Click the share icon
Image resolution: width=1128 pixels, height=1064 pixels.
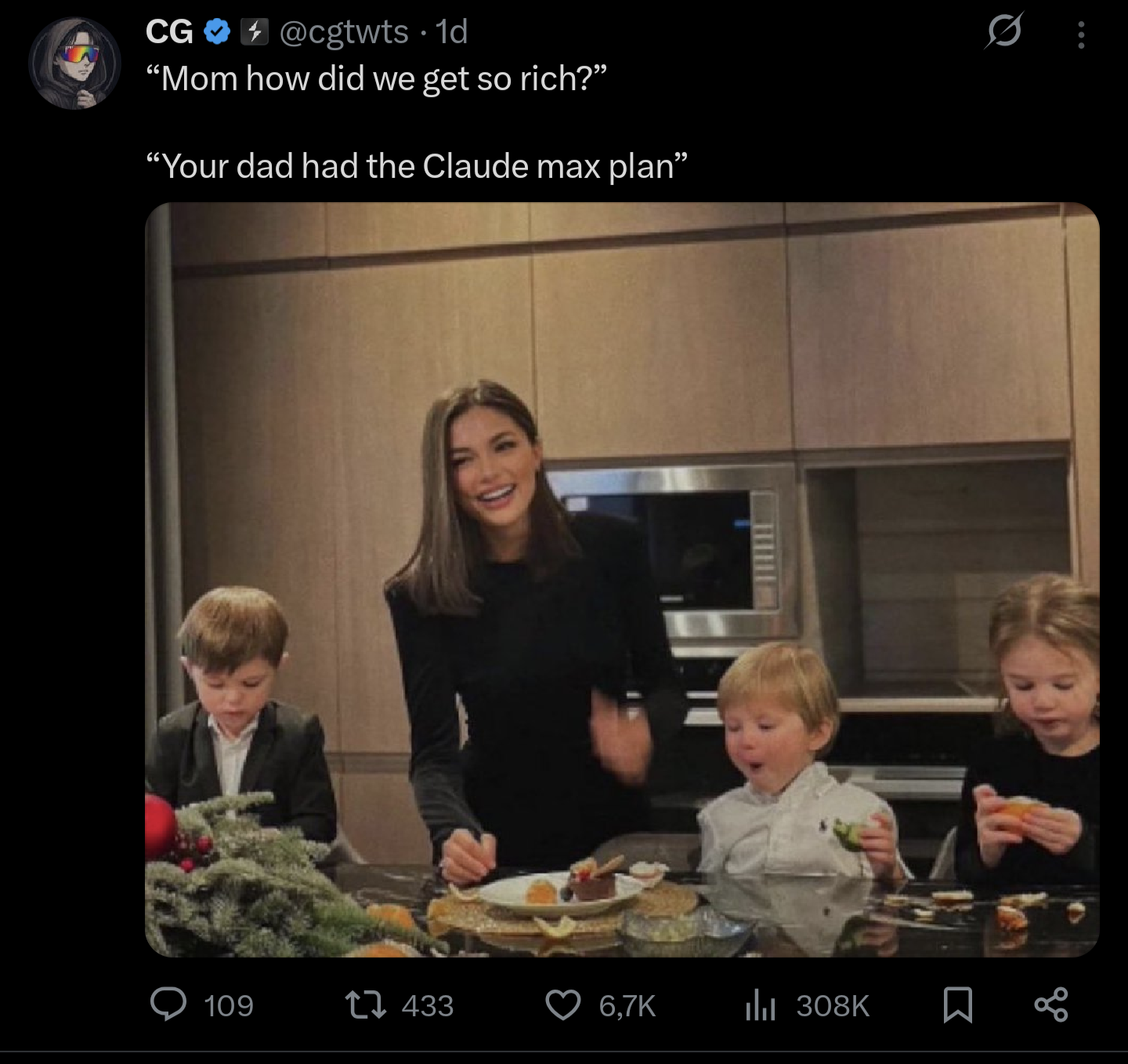(1050, 1004)
